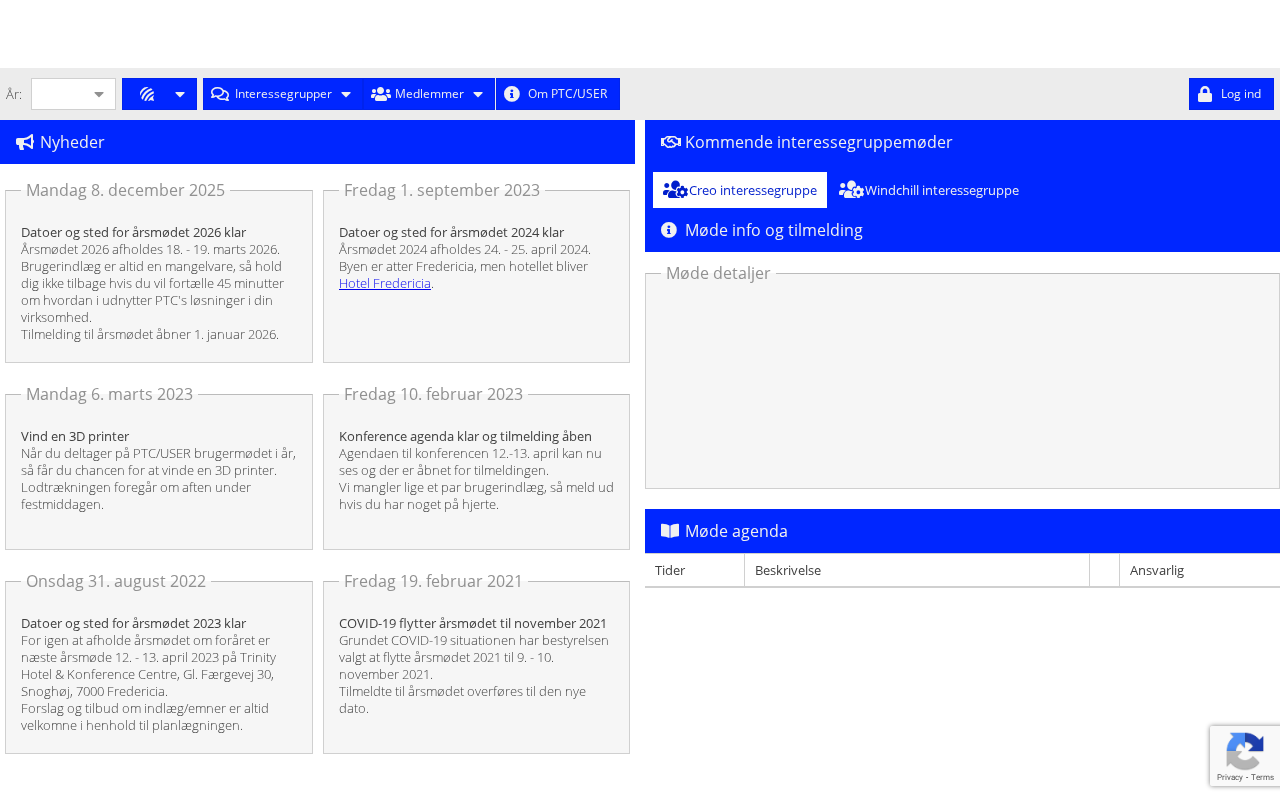The image size is (1280, 800).
Task: Click the Beskrivelse column header
Action: click(917, 570)
